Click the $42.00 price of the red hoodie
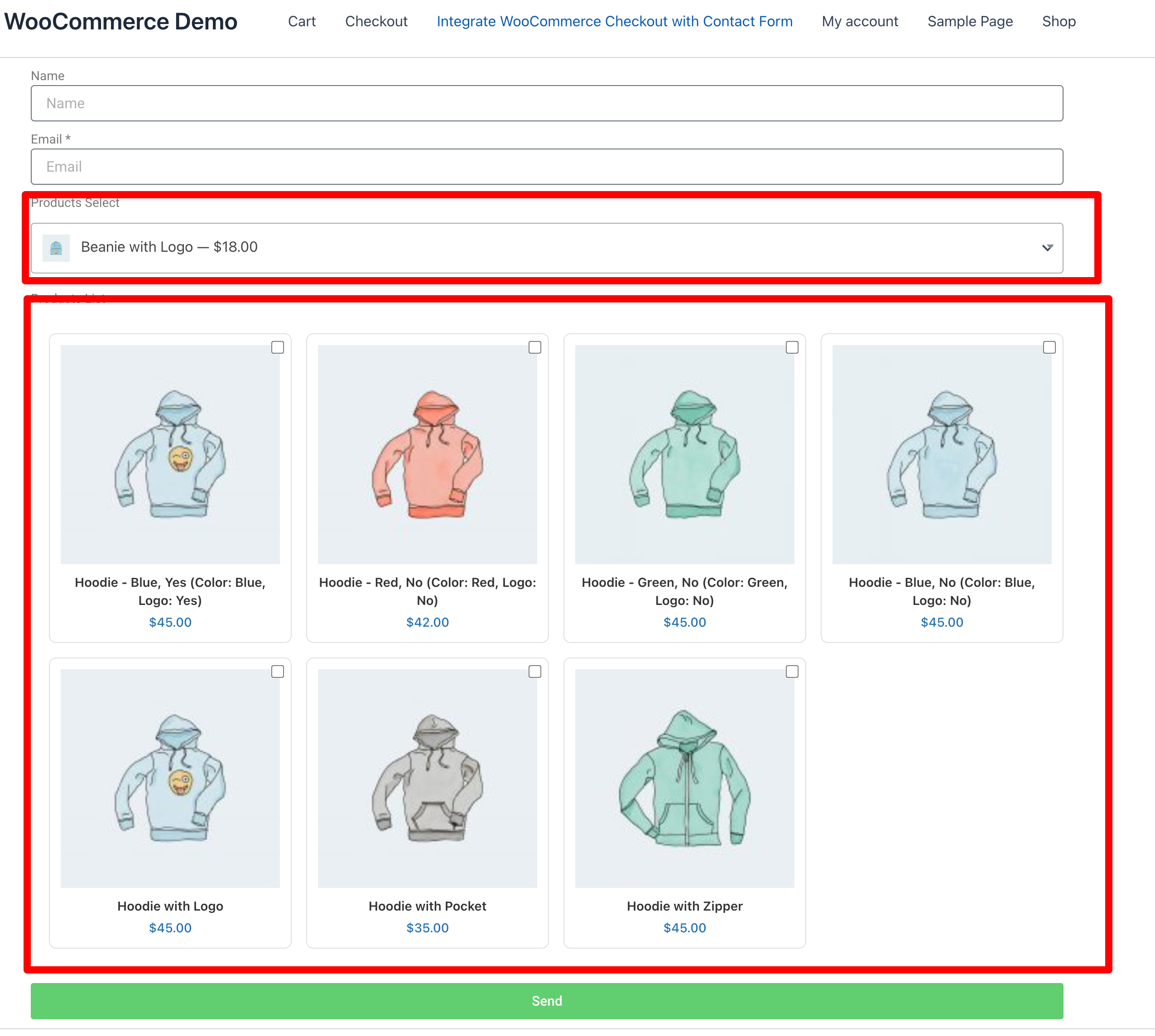The width and height of the screenshot is (1155, 1036). pos(428,622)
